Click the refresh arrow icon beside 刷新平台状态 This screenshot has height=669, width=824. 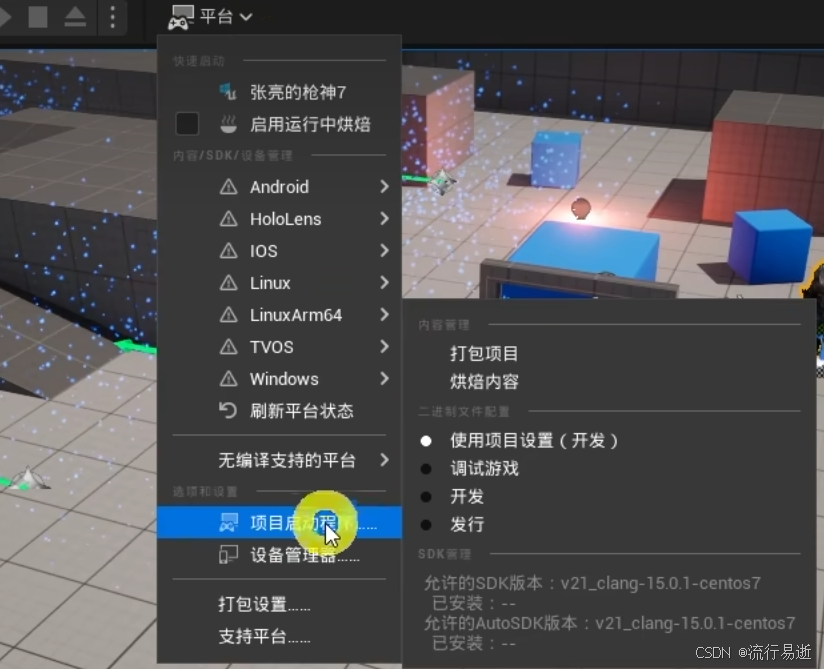[x=228, y=410]
